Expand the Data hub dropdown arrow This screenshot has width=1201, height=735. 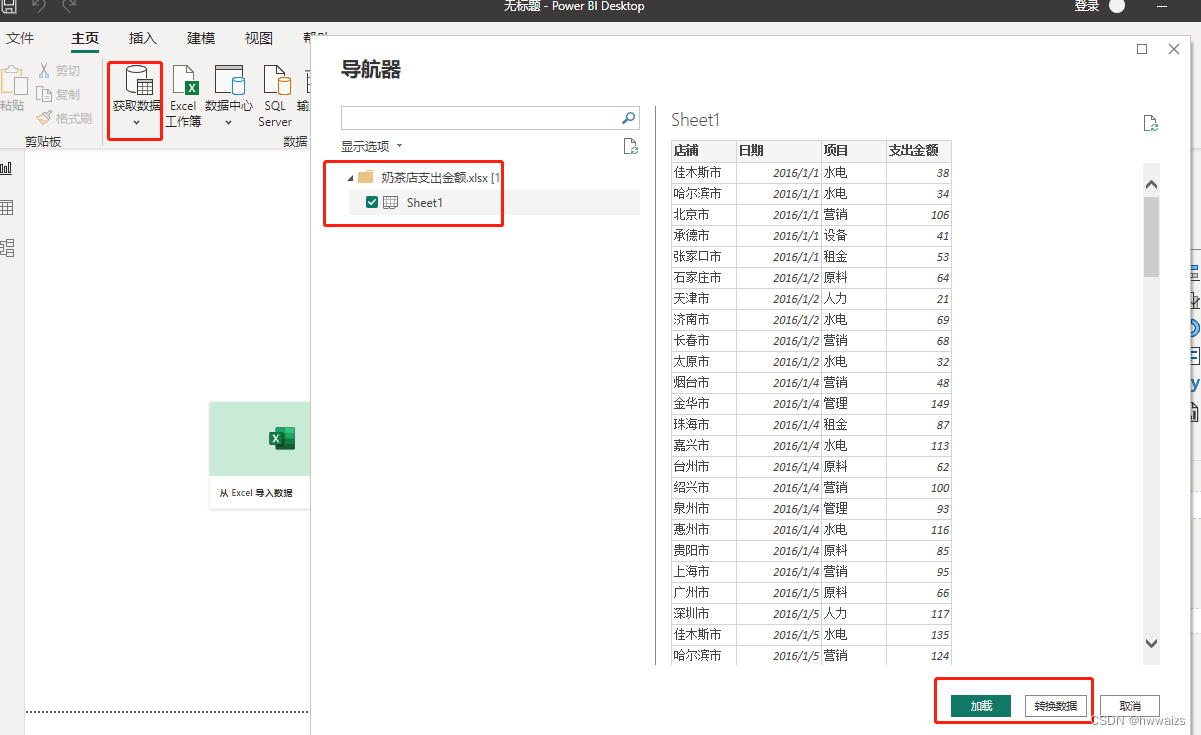pyautogui.click(x=228, y=122)
